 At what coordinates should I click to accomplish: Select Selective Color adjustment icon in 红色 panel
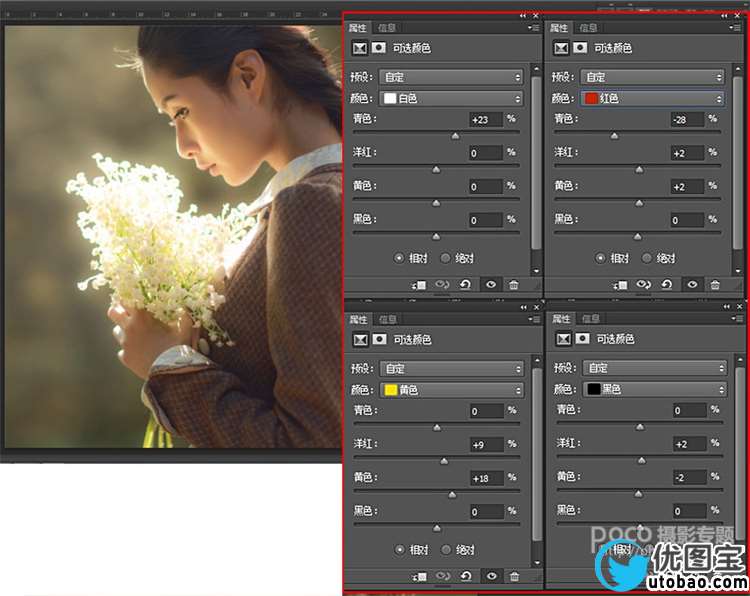561,48
